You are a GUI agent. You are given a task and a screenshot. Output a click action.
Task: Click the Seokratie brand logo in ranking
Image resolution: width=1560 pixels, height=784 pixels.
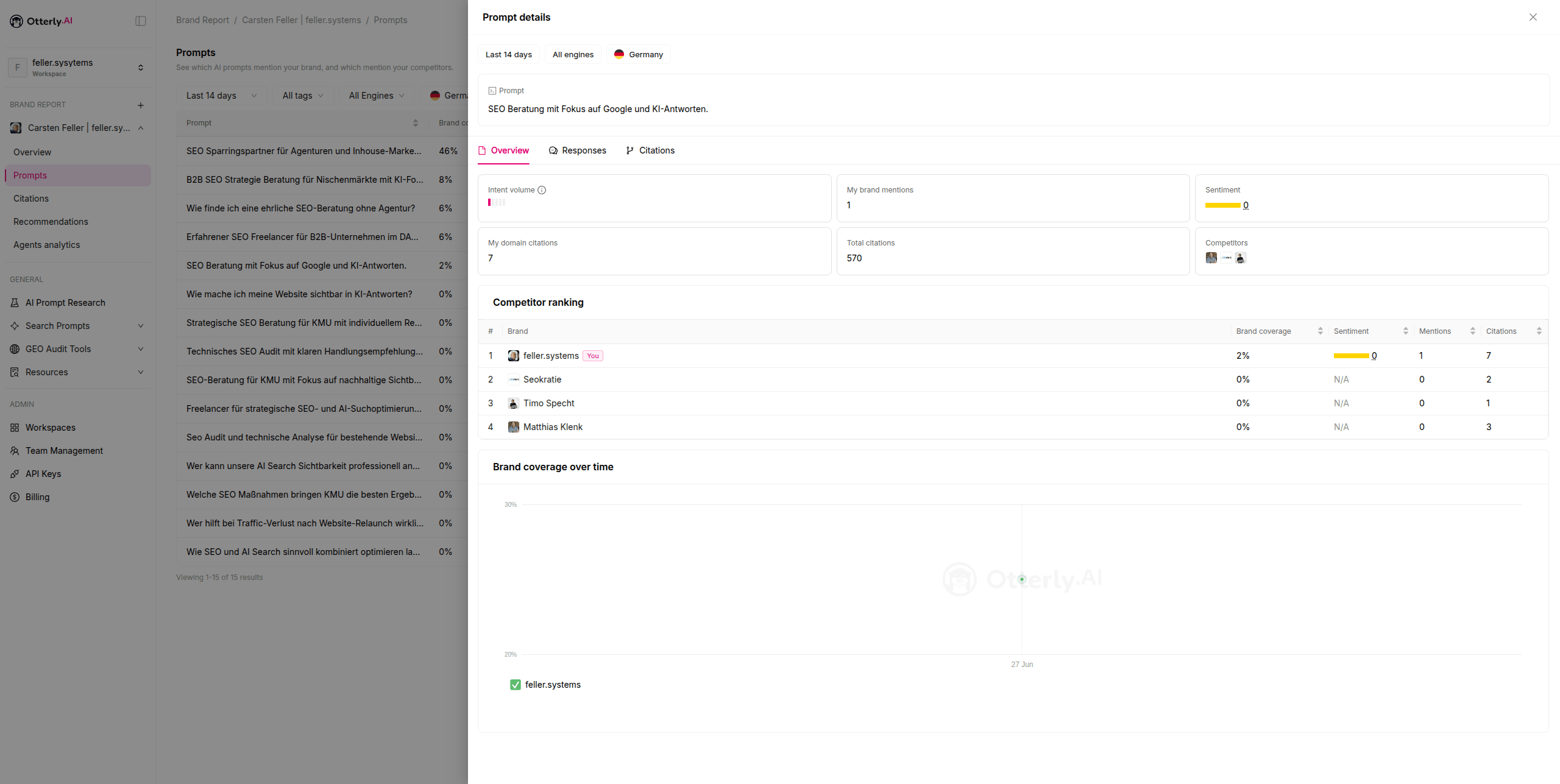514,380
